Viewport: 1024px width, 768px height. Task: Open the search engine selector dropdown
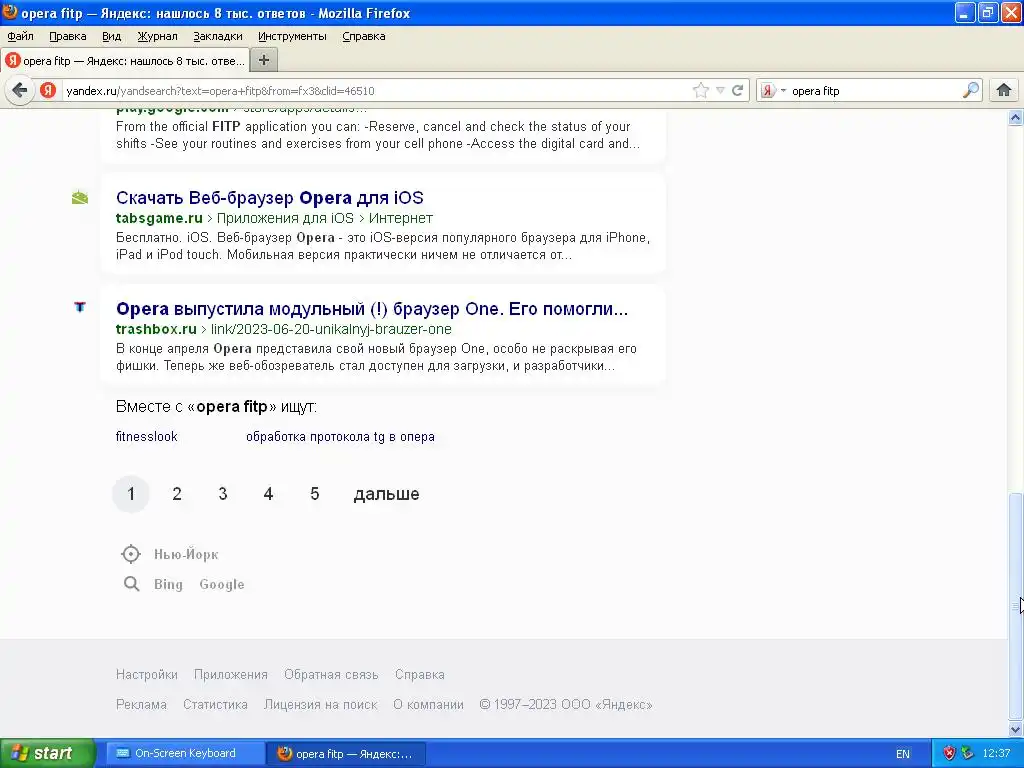tap(773, 90)
